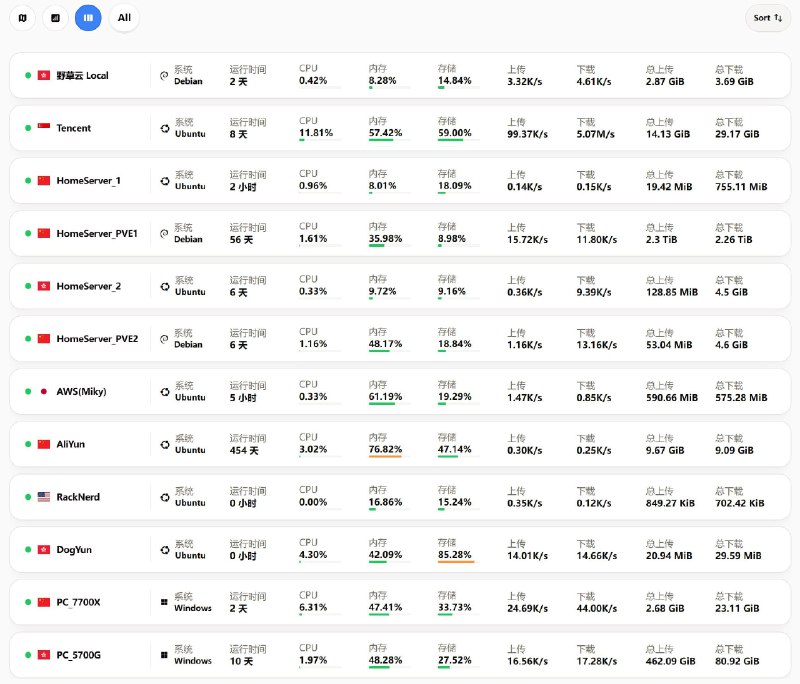The width and height of the screenshot is (800, 684).
Task: Click the network chart view icon
Action: 55,17
